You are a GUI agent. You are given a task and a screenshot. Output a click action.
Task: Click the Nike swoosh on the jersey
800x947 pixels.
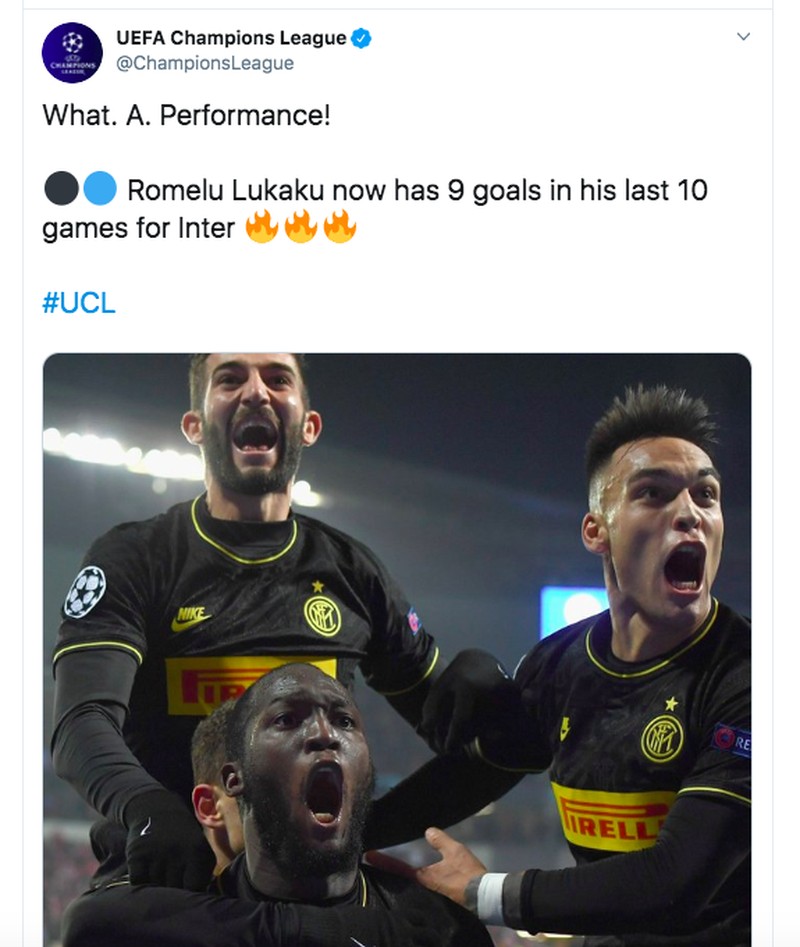click(x=191, y=618)
